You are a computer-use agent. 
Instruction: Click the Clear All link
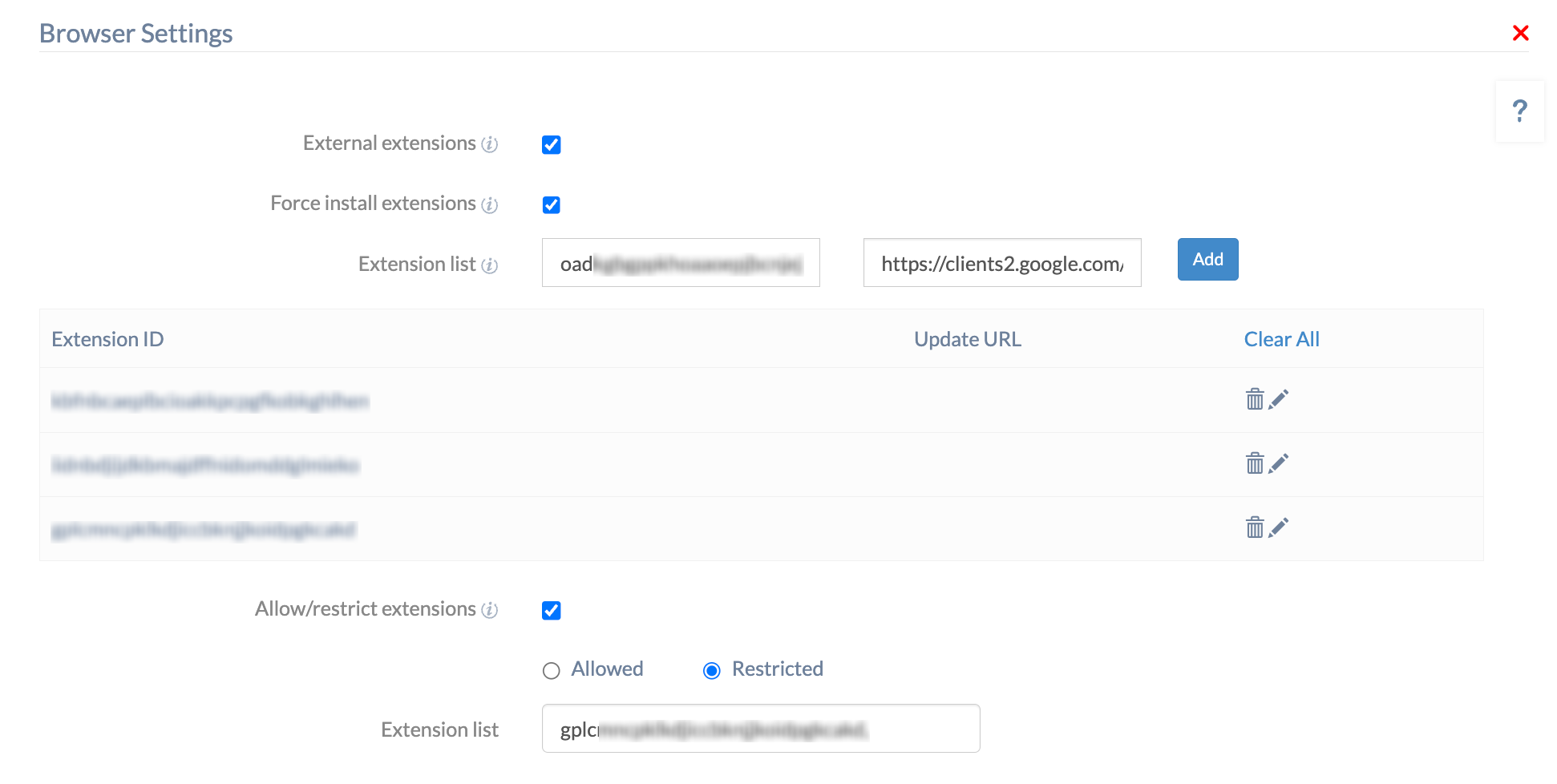click(x=1281, y=339)
